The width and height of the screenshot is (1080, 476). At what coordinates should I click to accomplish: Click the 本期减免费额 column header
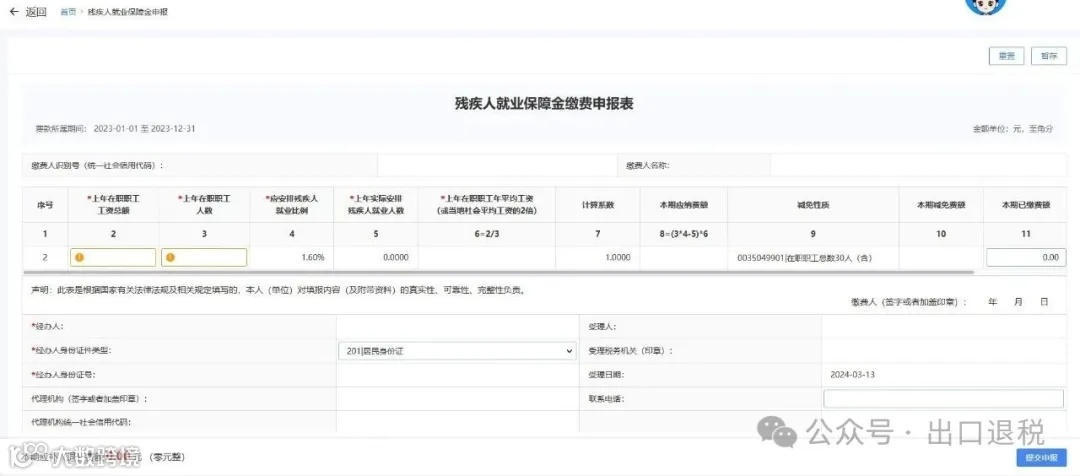[941, 205]
